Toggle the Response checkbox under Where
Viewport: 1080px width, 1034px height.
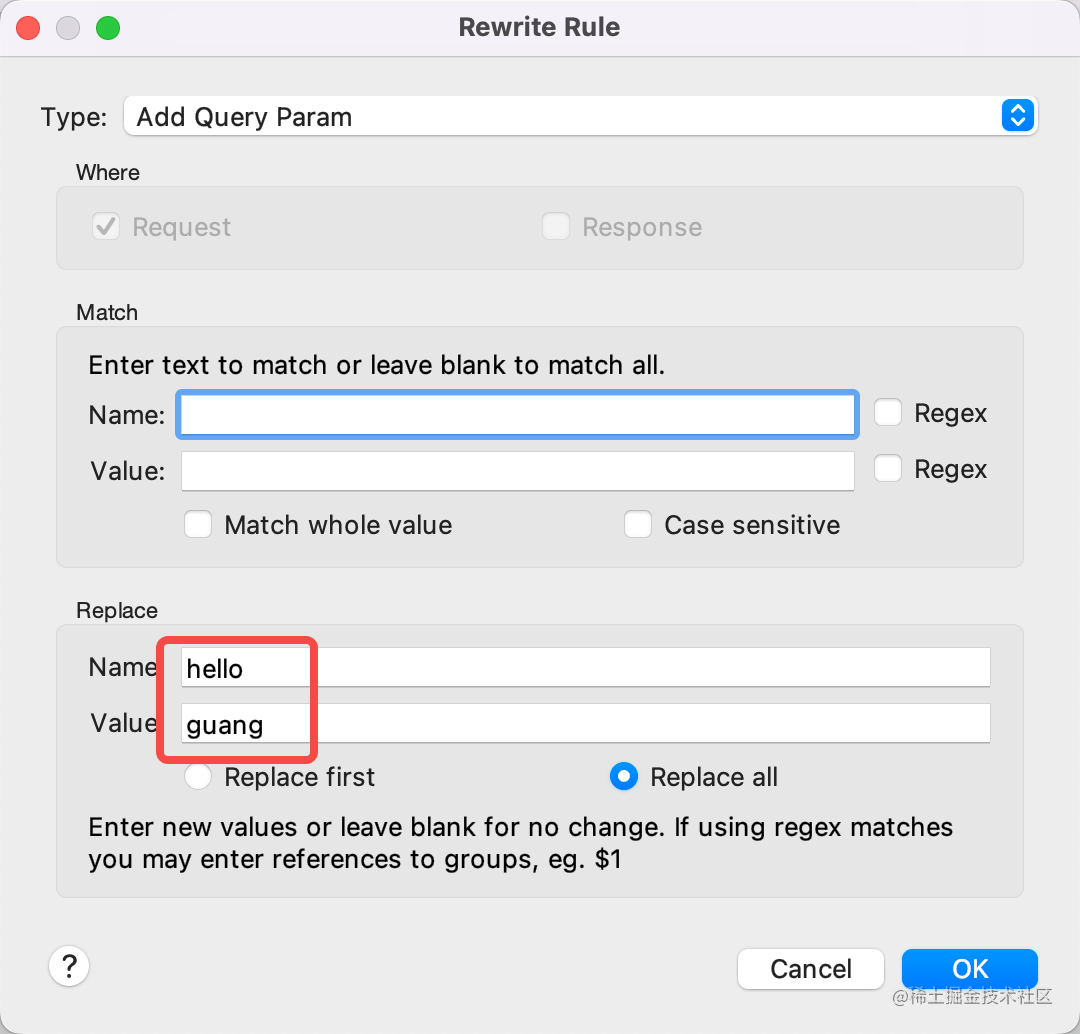(x=556, y=227)
